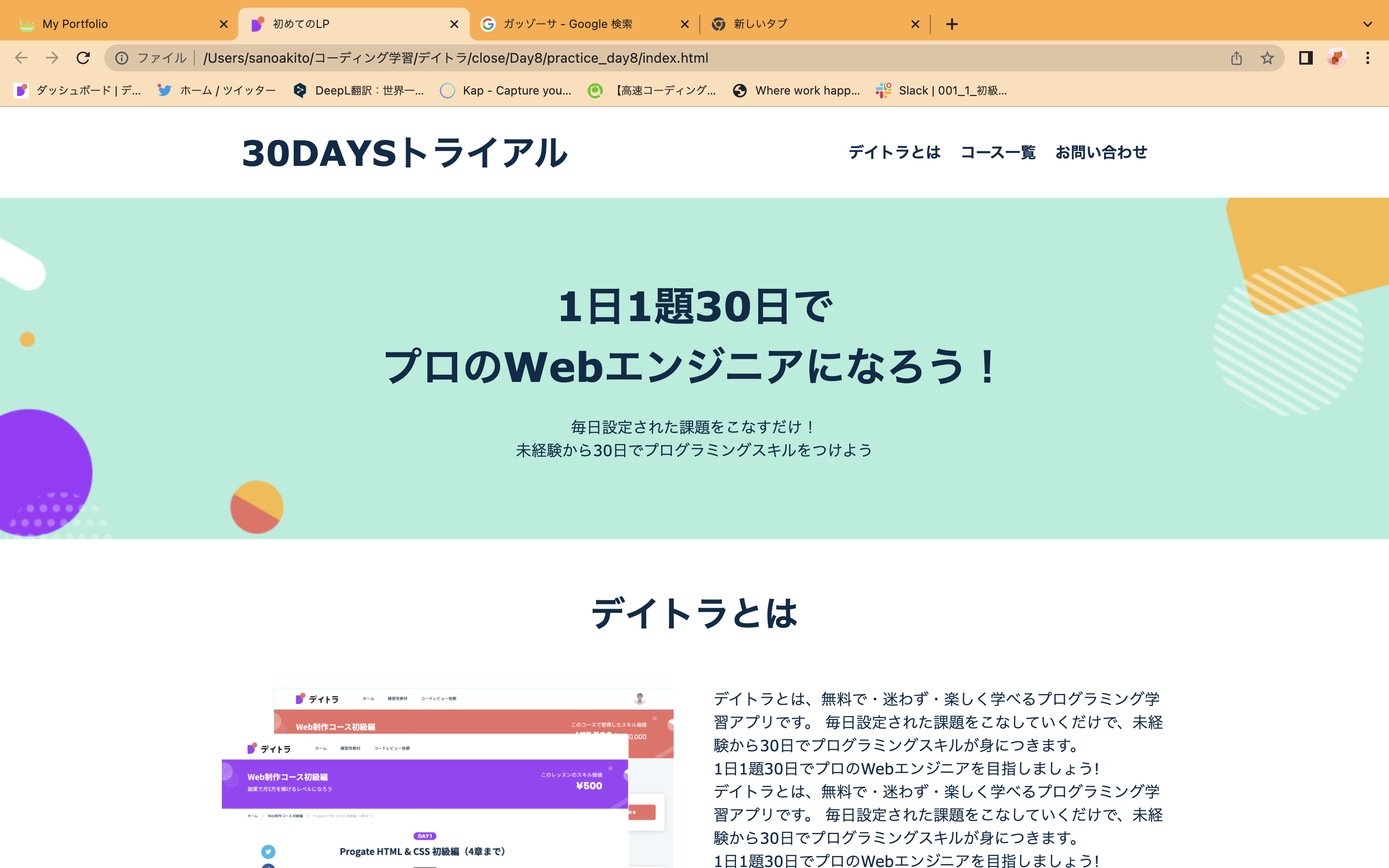Click the back navigation arrow
The width and height of the screenshot is (1389, 868).
[x=21, y=58]
